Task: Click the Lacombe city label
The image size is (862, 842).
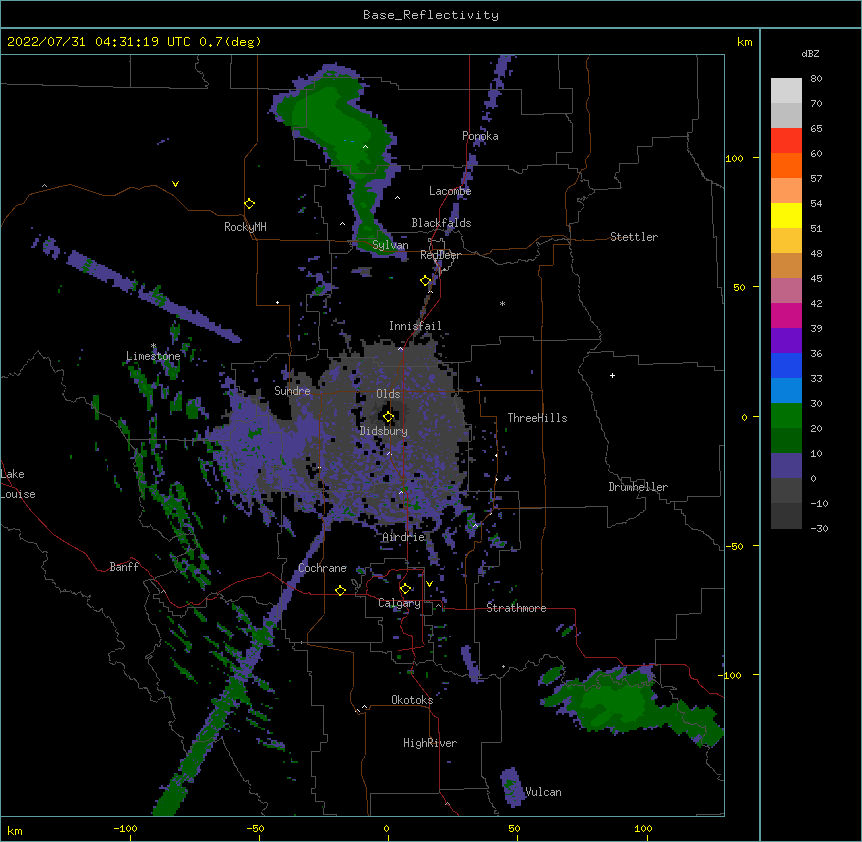Action: (x=450, y=191)
